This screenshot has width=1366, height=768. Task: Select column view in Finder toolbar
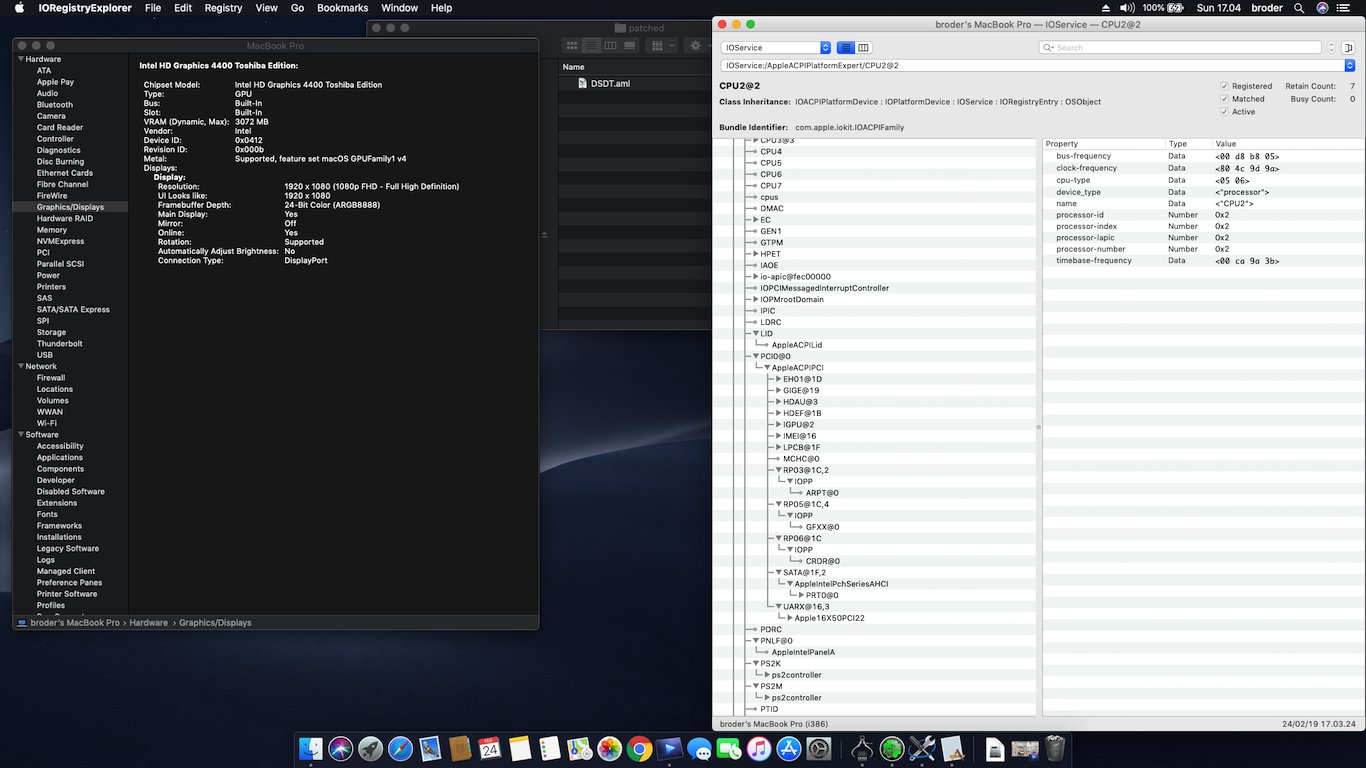(610, 46)
